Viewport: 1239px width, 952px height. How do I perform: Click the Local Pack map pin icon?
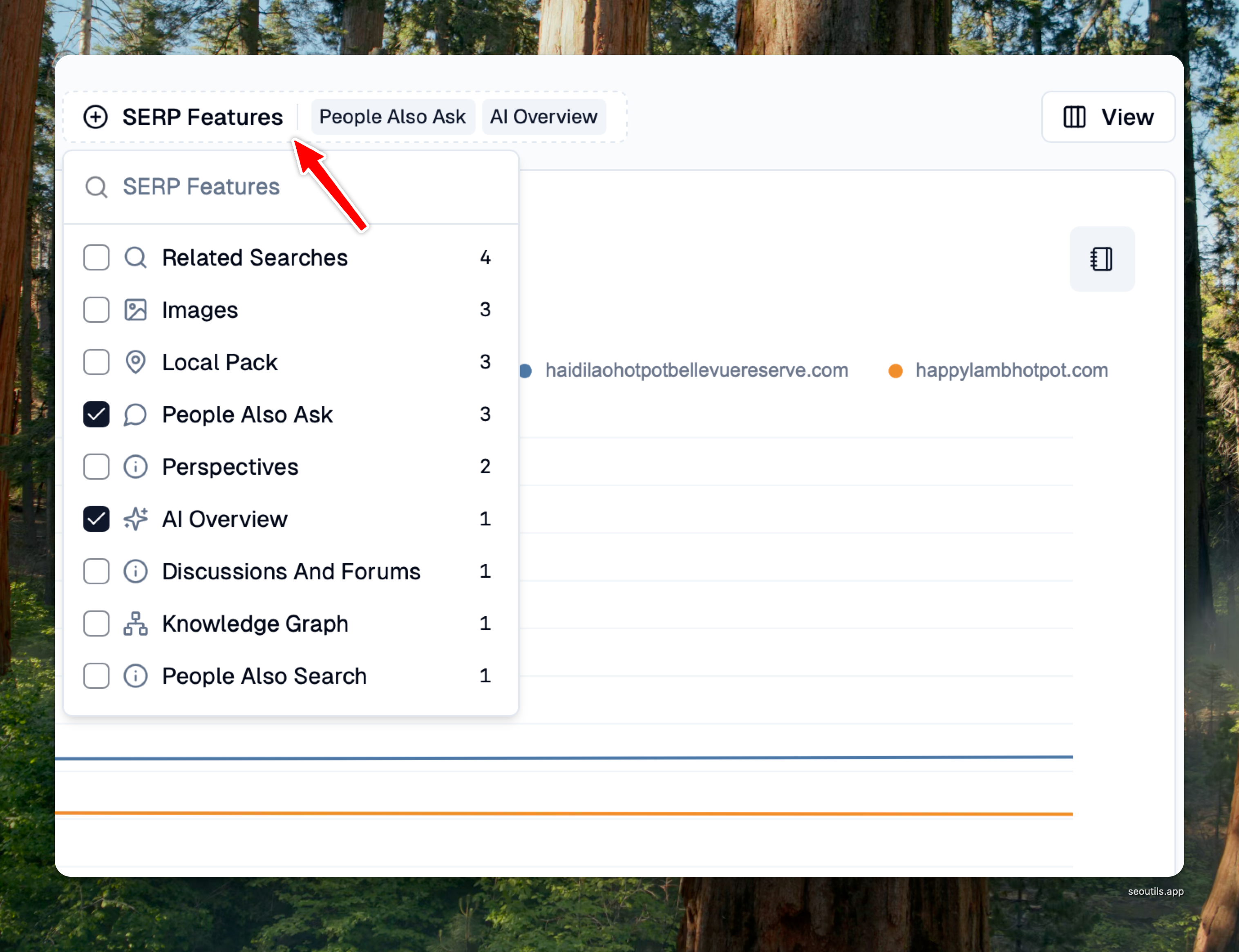point(135,363)
